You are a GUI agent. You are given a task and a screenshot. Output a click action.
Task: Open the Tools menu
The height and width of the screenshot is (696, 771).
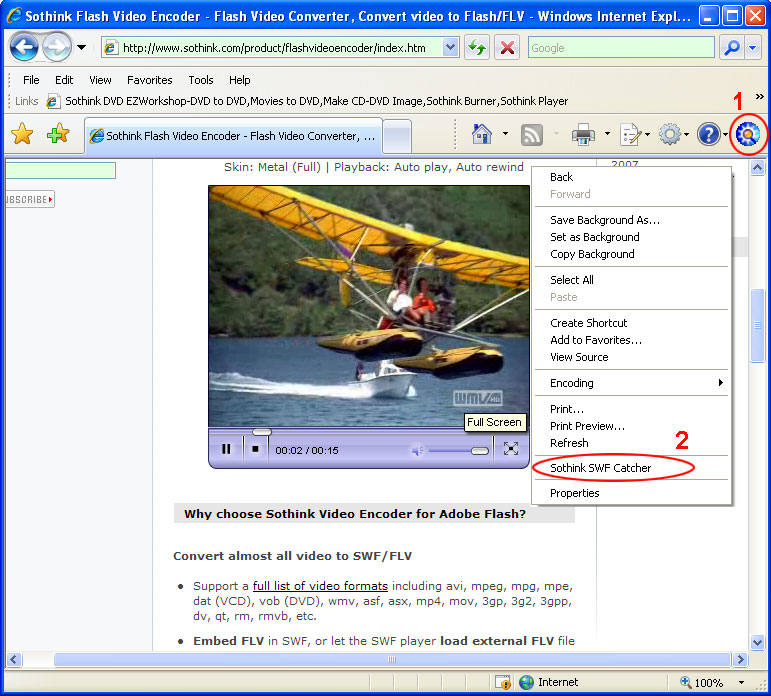201,80
